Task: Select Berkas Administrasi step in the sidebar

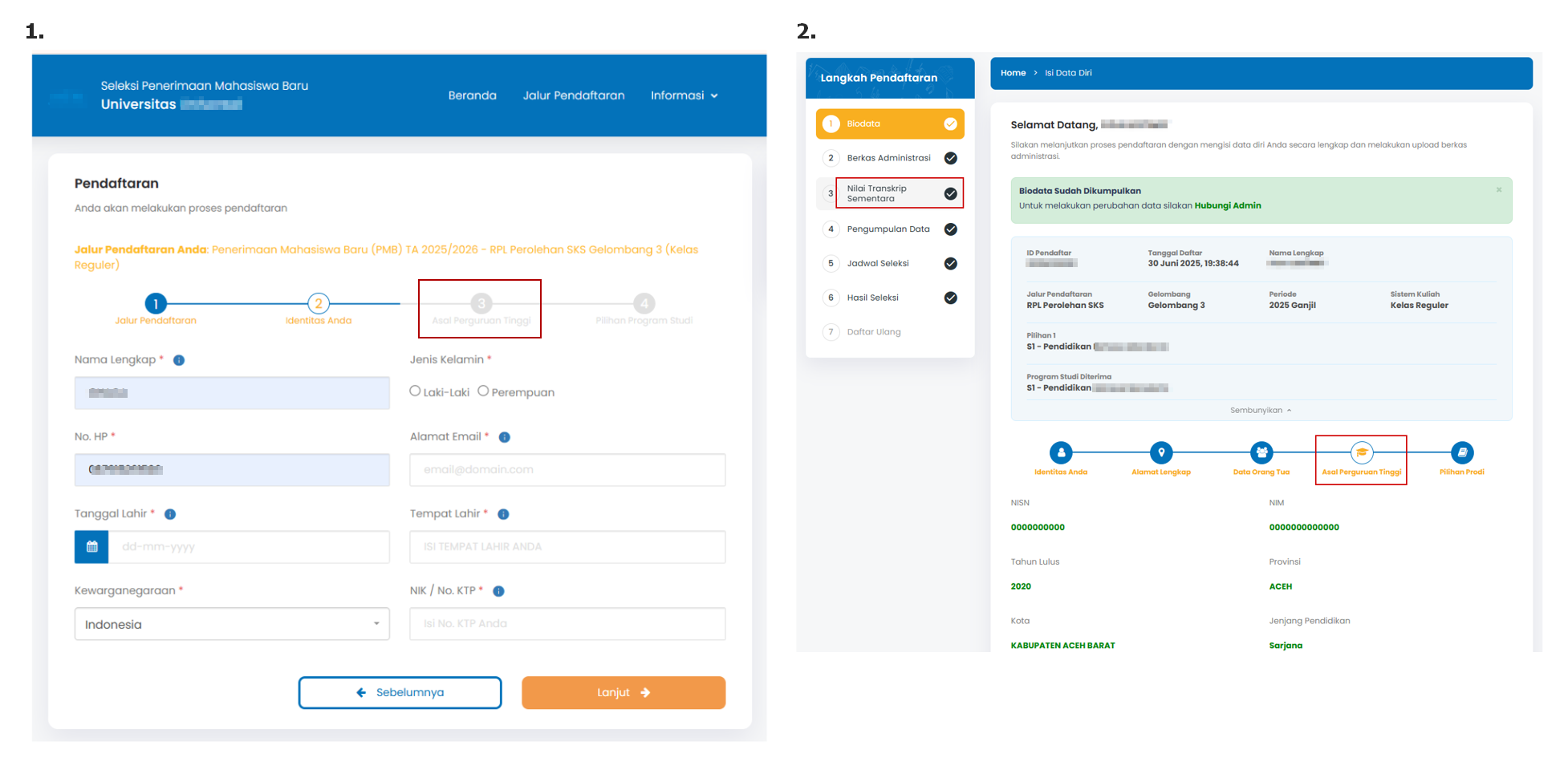Action: 888,158
